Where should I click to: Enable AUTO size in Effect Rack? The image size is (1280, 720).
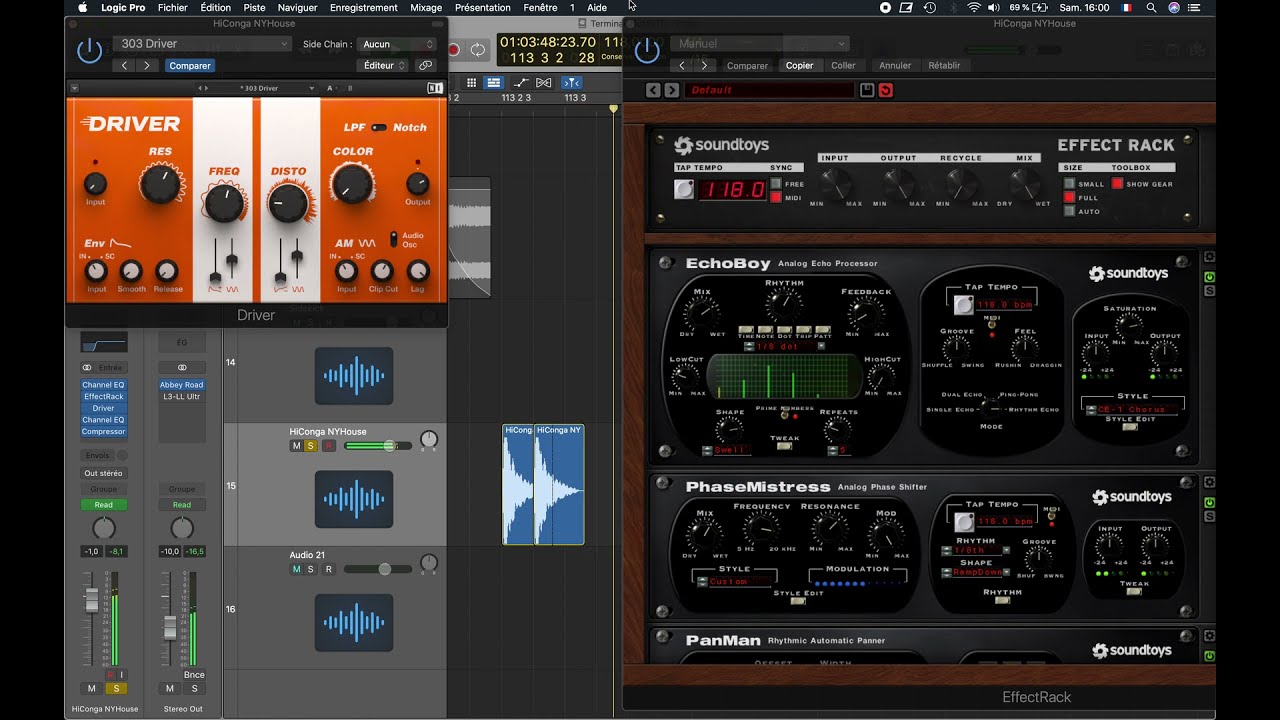(1069, 211)
